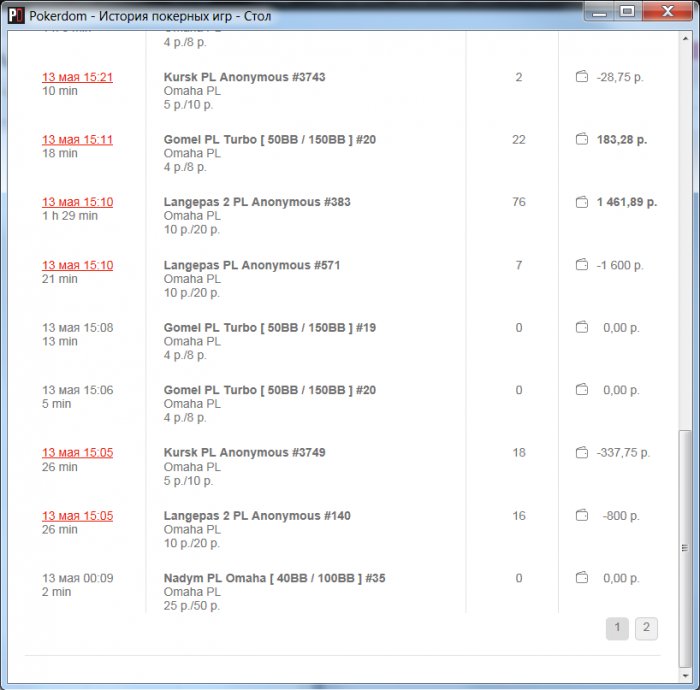Select table name Kursk PL Anonymous #3749
The height and width of the screenshot is (690, 700).
(245, 453)
